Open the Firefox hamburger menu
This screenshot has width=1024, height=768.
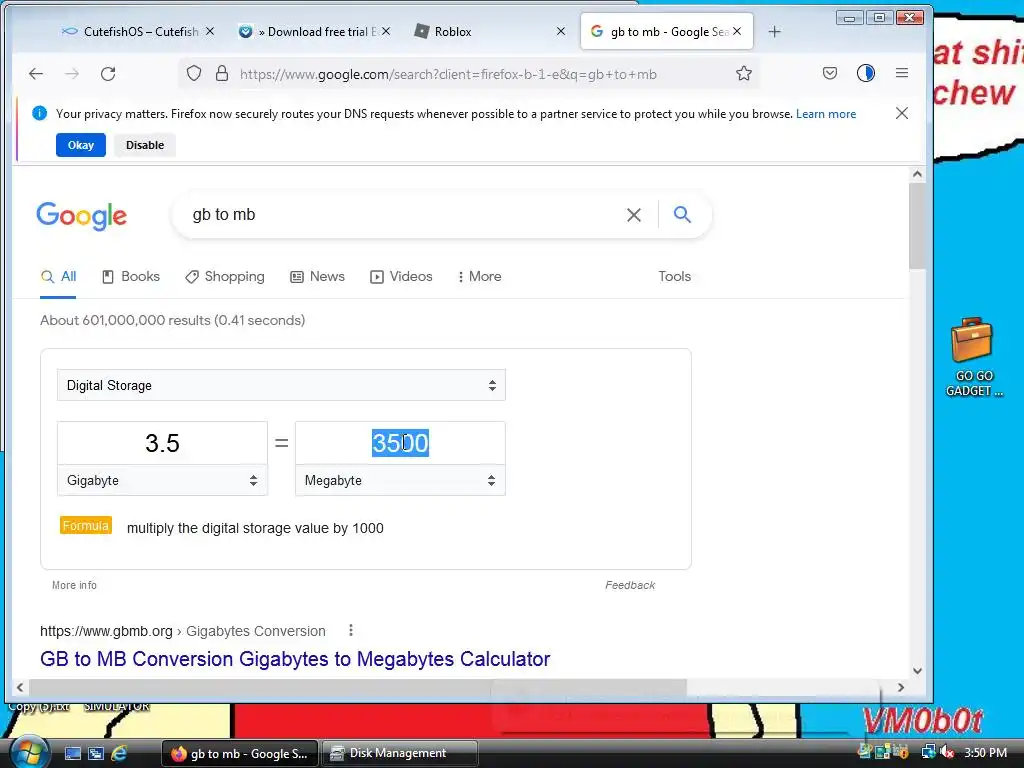pos(902,73)
